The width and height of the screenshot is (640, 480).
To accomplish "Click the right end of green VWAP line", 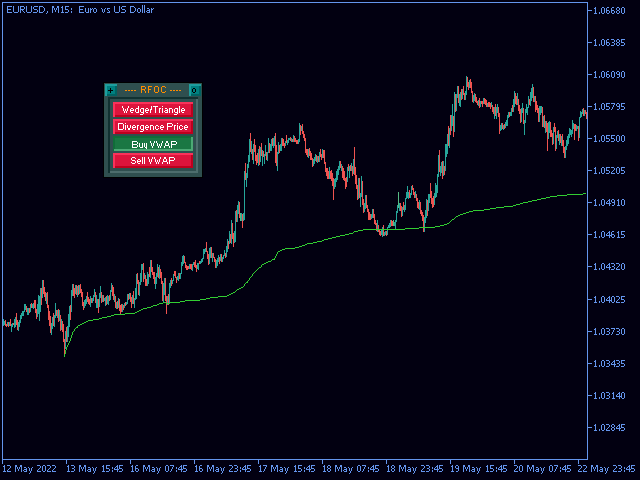I will 585,194.
